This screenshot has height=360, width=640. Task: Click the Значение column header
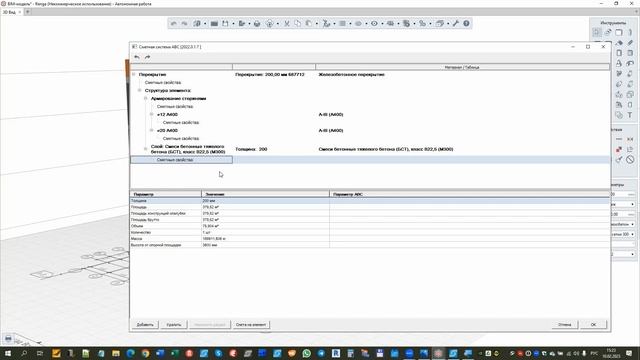pyautogui.click(x=265, y=194)
